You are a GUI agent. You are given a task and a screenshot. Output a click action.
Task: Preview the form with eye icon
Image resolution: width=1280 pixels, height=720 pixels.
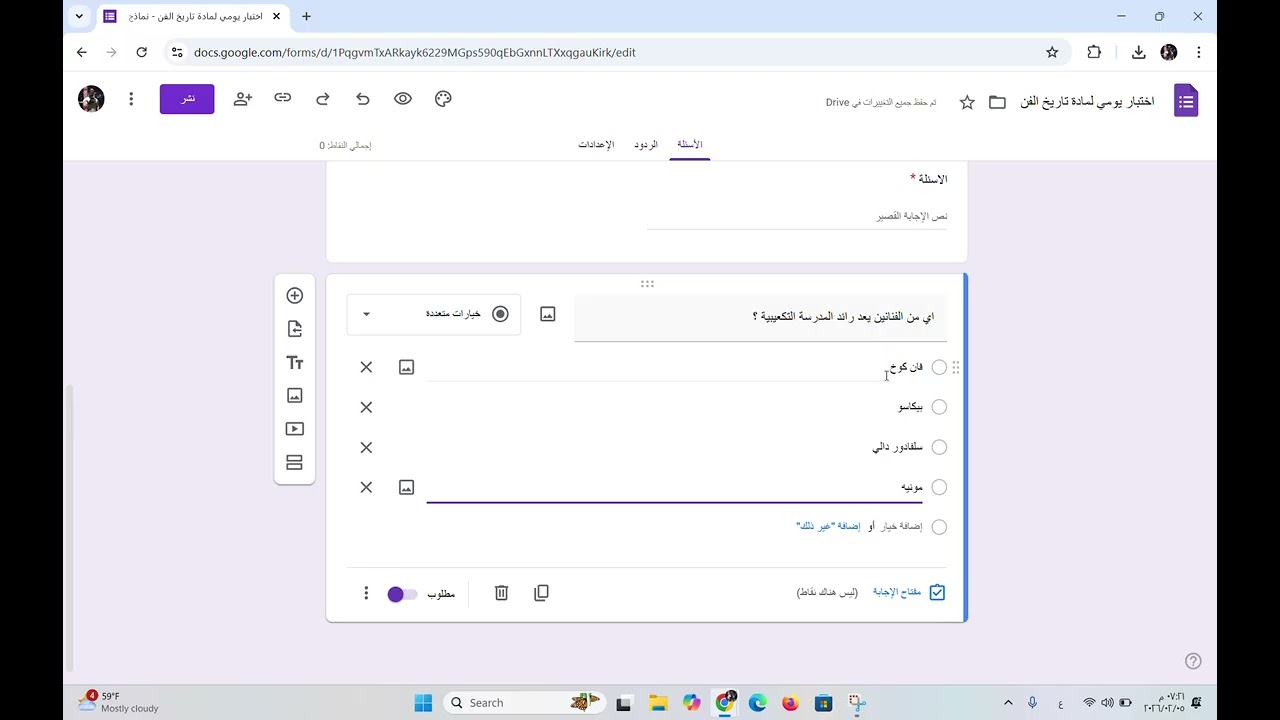[x=403, y=99]
